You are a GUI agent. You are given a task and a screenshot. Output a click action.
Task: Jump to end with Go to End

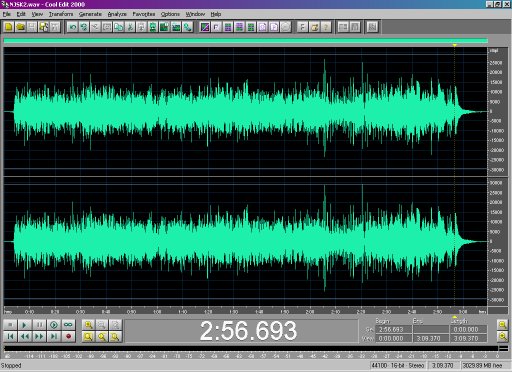pyautogui.click(x=54, y=336)
